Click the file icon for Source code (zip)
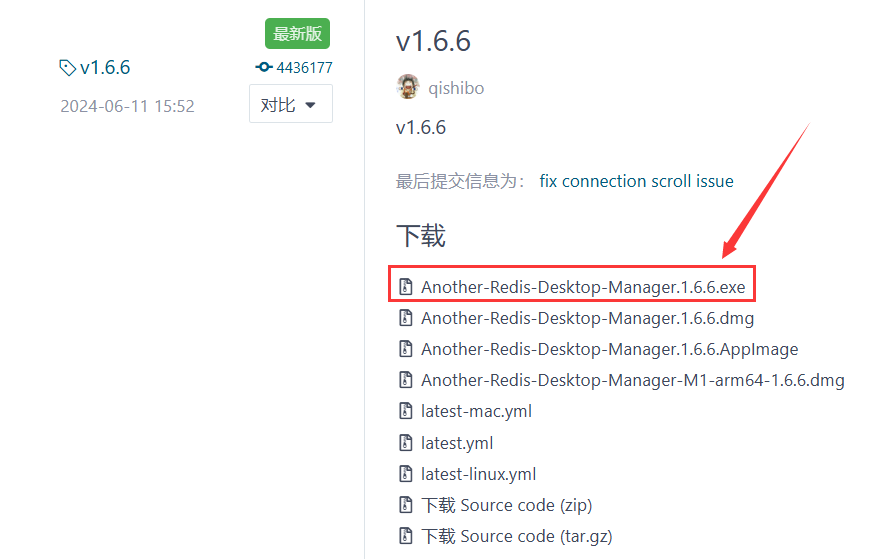Image resolution: width=876 pixels, height=559 pixels. (x=406, y=505)
